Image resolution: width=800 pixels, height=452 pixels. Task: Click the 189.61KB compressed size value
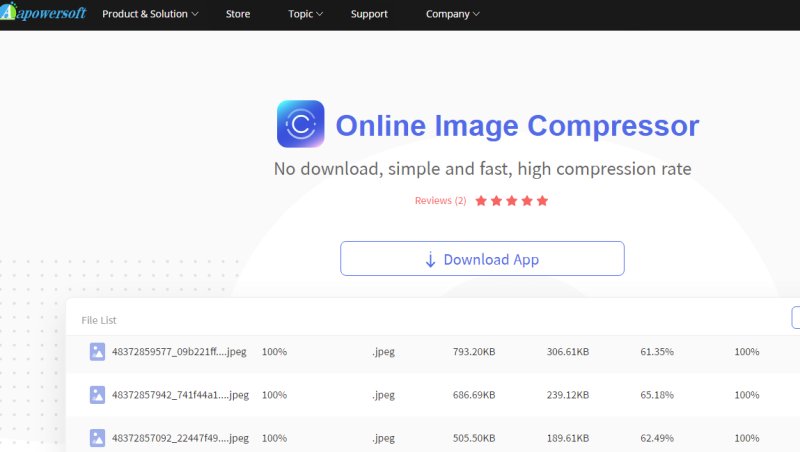point(568,438)
